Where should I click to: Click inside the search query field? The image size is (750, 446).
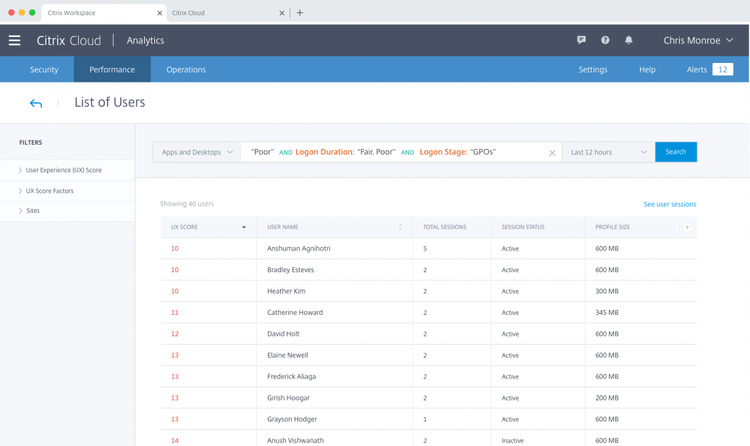(401, 152)
